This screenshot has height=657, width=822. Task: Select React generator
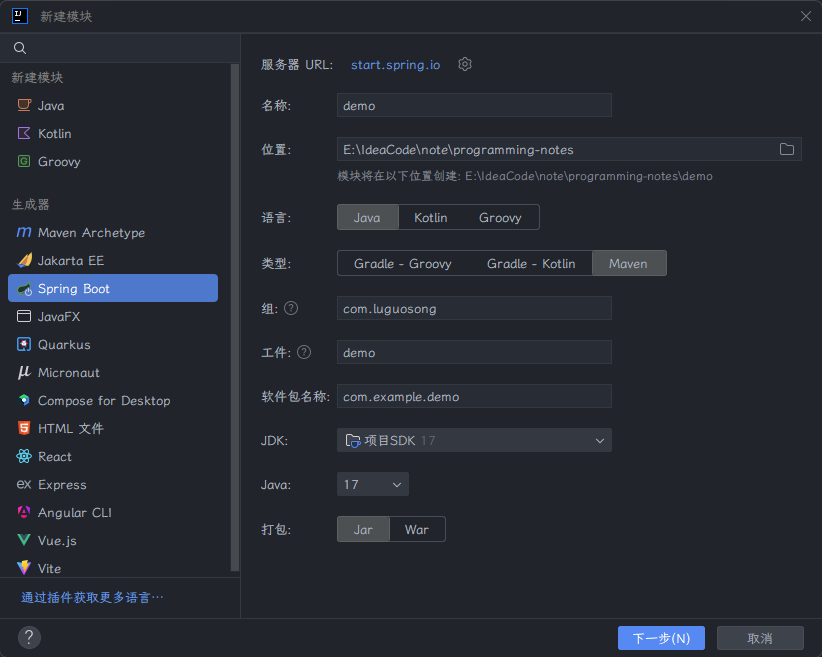(x=113, y=456)
